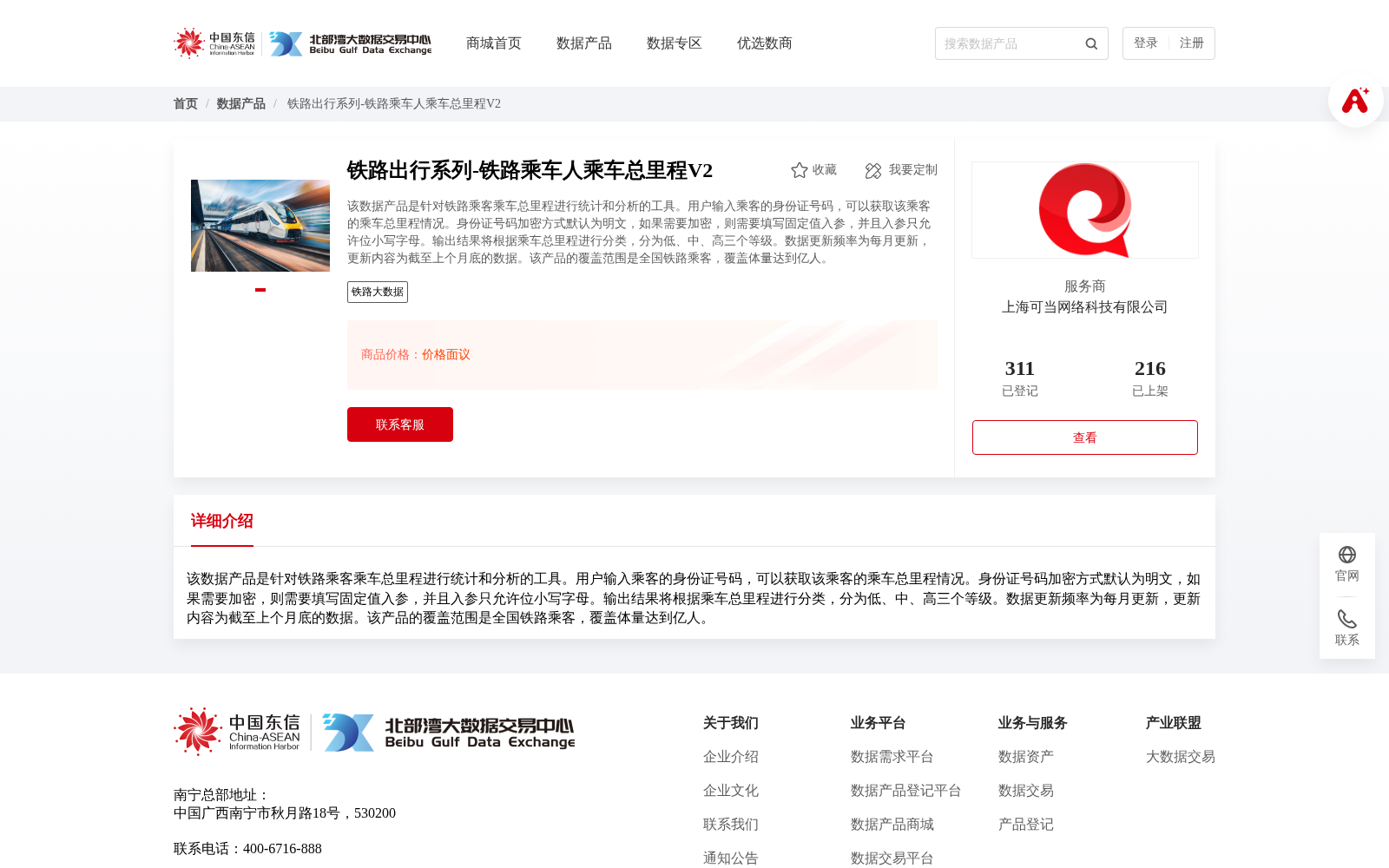
Task: Open 数据专区 navigation menu item
Action: [675, 43]
